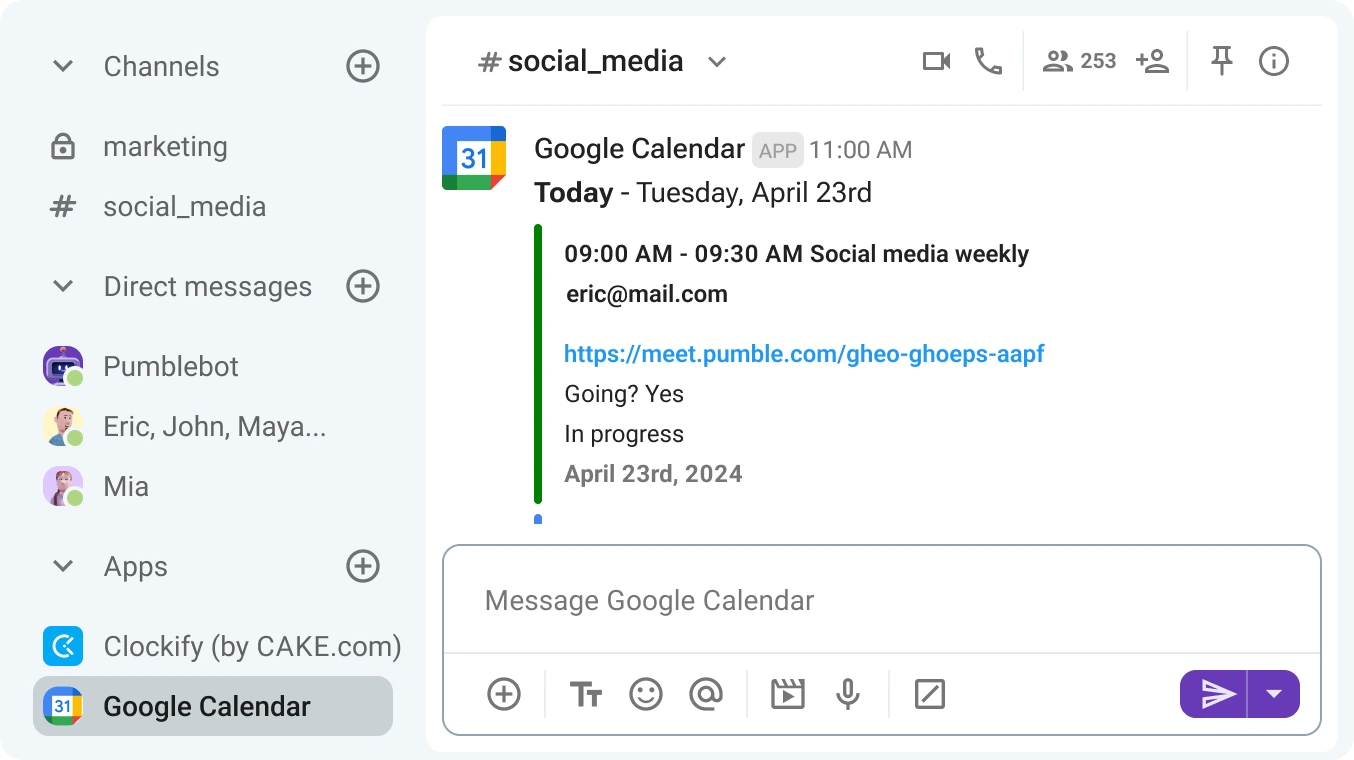This screenshot has width=1354, height=760.
Task: Insert a mention with the @ icon
Action: coord(706,694)
